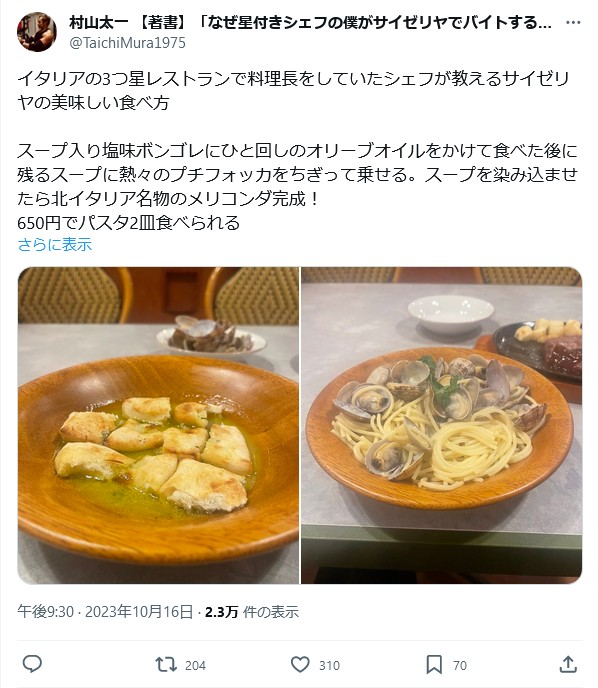Open the soaked focaccia bowl photo
The height and width of the screenshot is (688, 598).
click(x=158, y=425)
